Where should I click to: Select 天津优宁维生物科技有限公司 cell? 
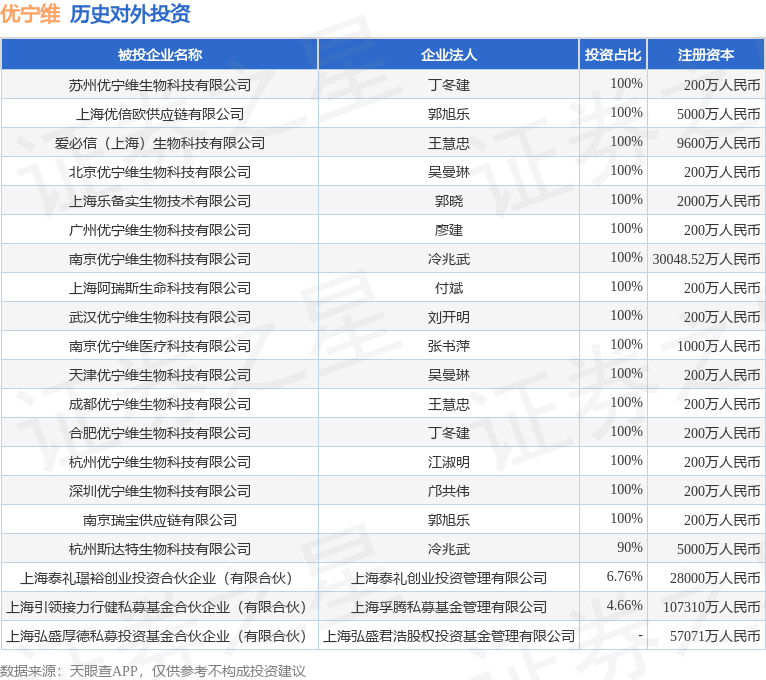[x=160, y=375]
